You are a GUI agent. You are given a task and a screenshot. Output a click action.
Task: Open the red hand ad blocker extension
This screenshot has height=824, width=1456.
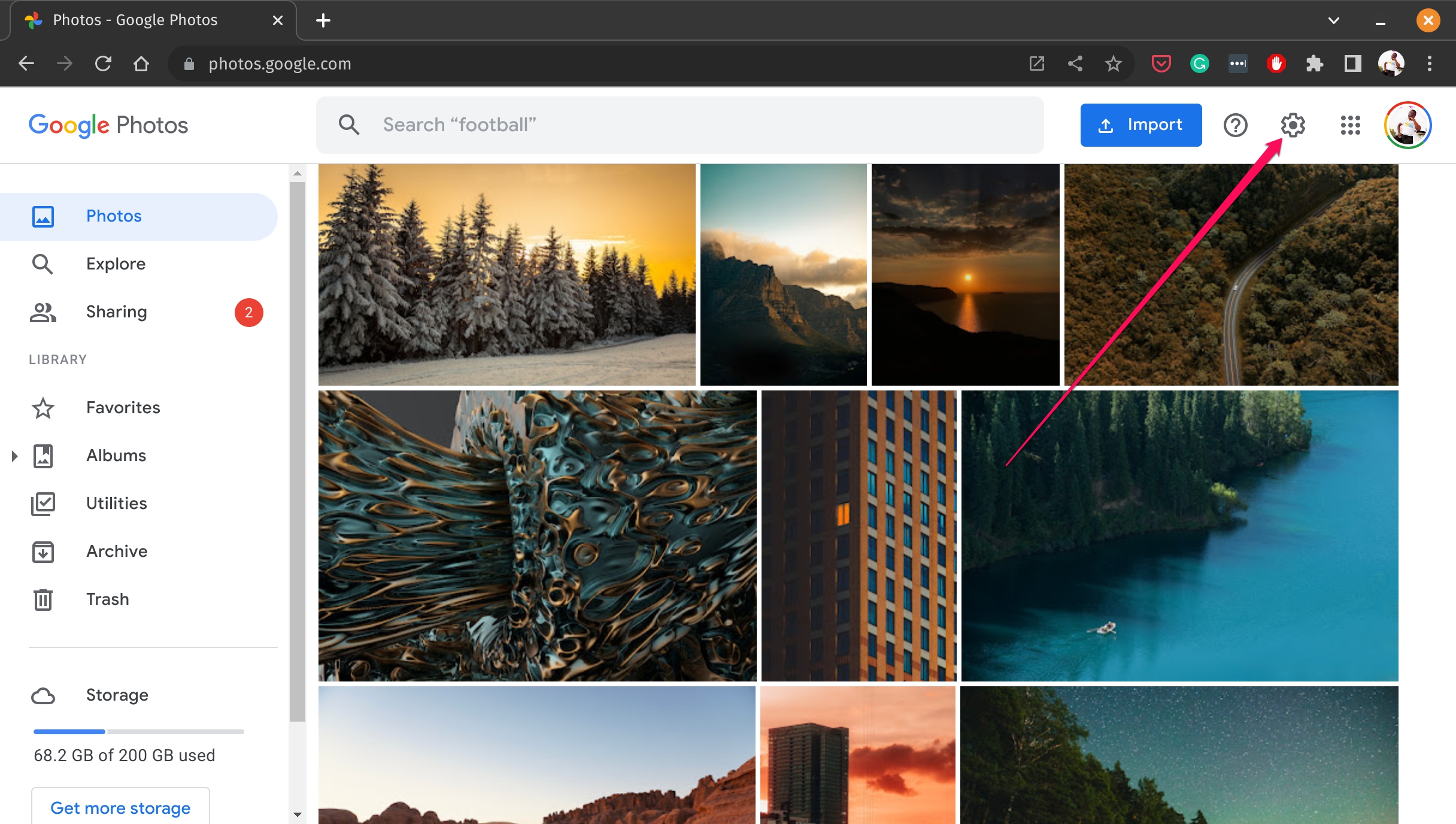[1276, 63]
